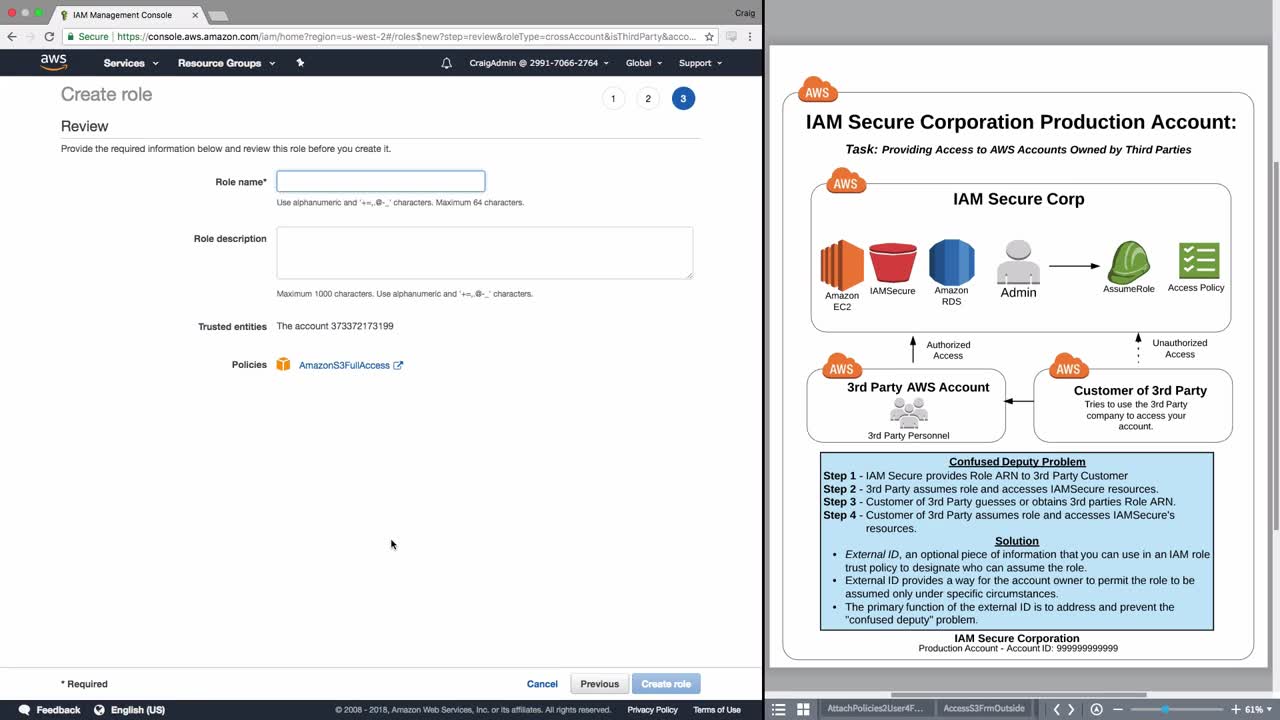Image resolution: width=1280 pixels, height=720 pixels.
Task: Open the Services dropdown
Action: pos(131,63)
